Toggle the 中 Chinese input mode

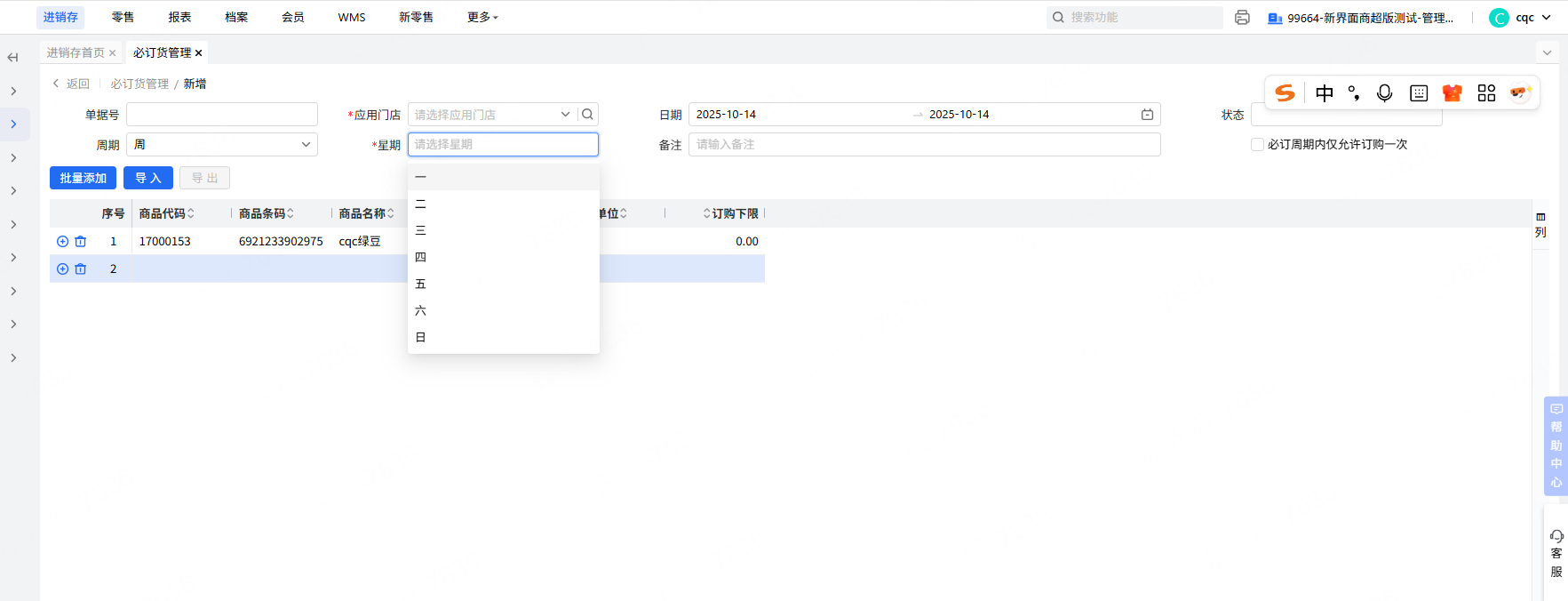[x=1324, y=93]
